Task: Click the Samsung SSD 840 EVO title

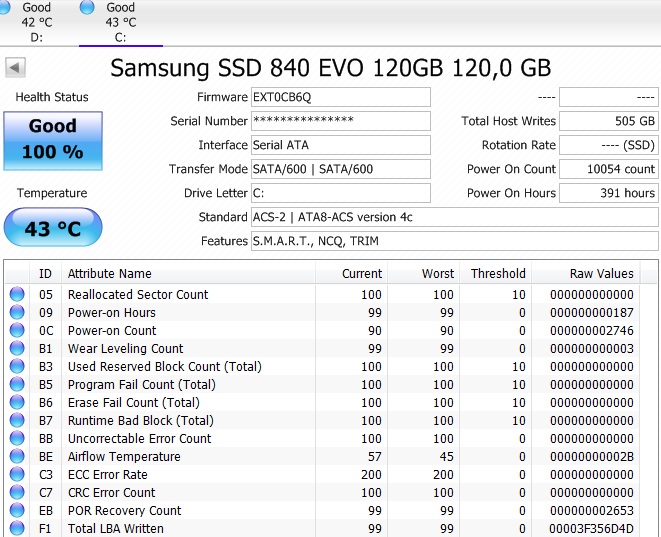Action: [x=331, y=67]
